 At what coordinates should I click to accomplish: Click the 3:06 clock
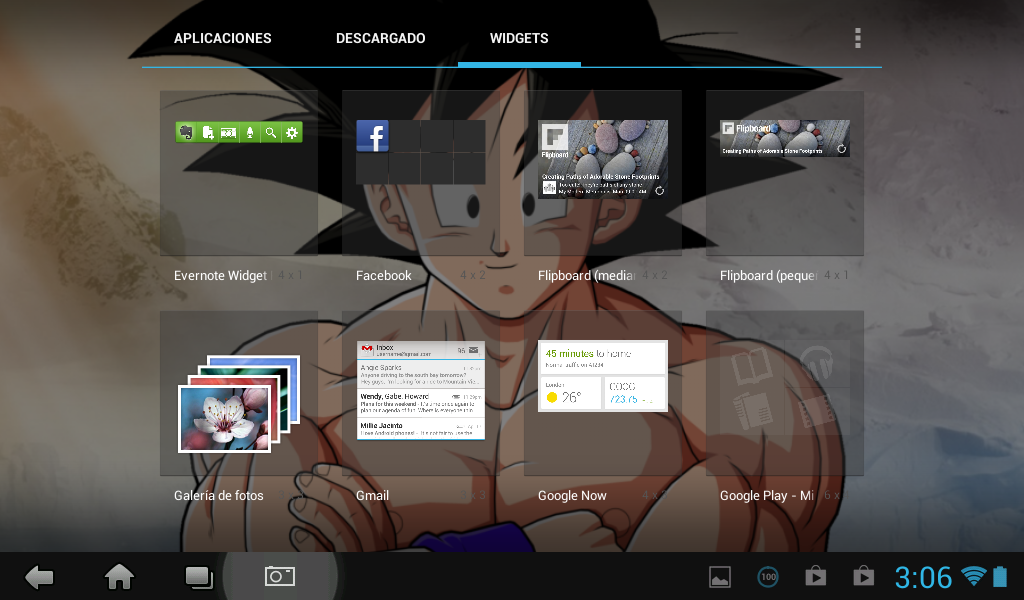coord(923,578)
